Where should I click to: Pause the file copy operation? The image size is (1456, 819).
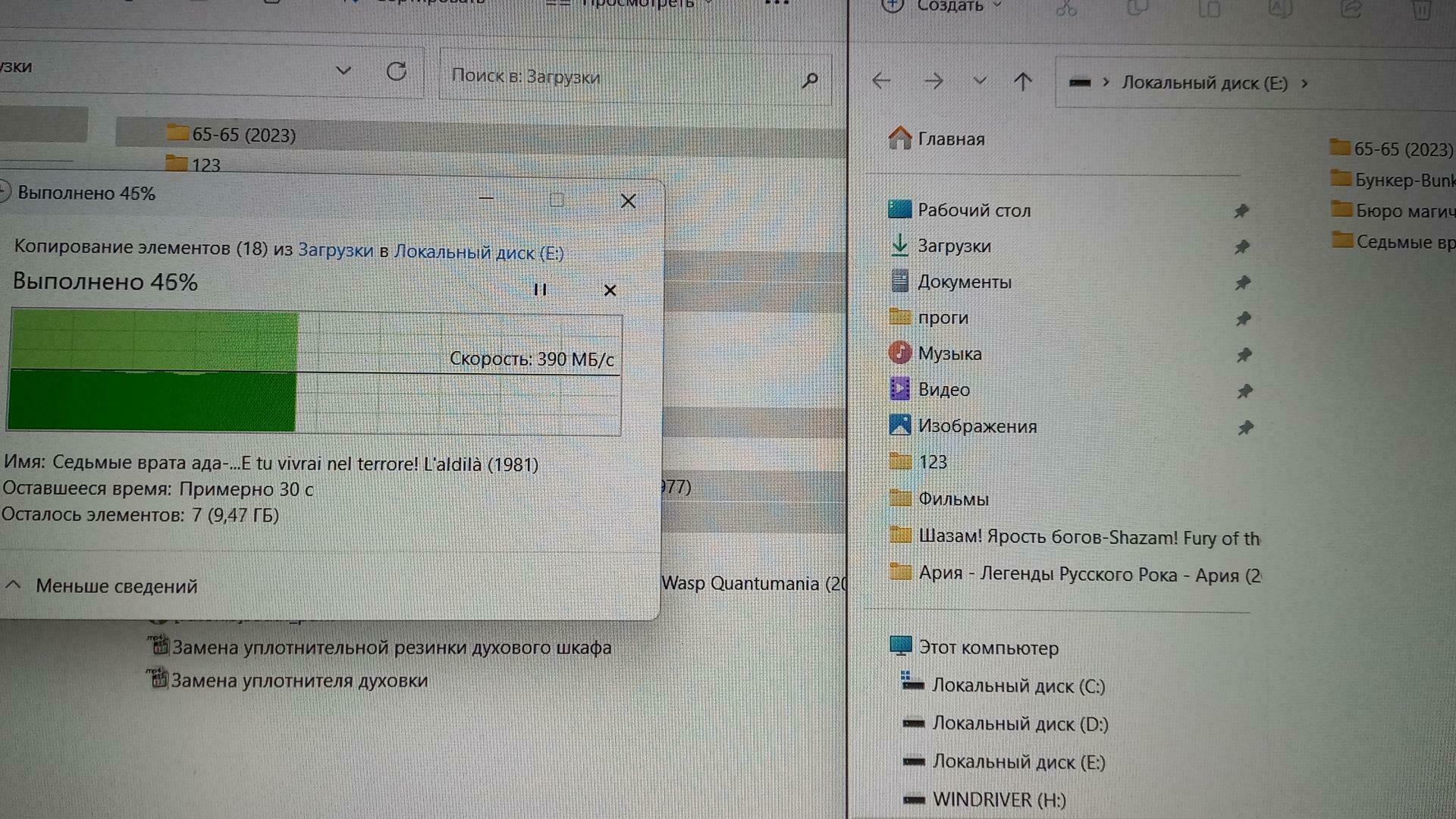click(x=540, y=290)
